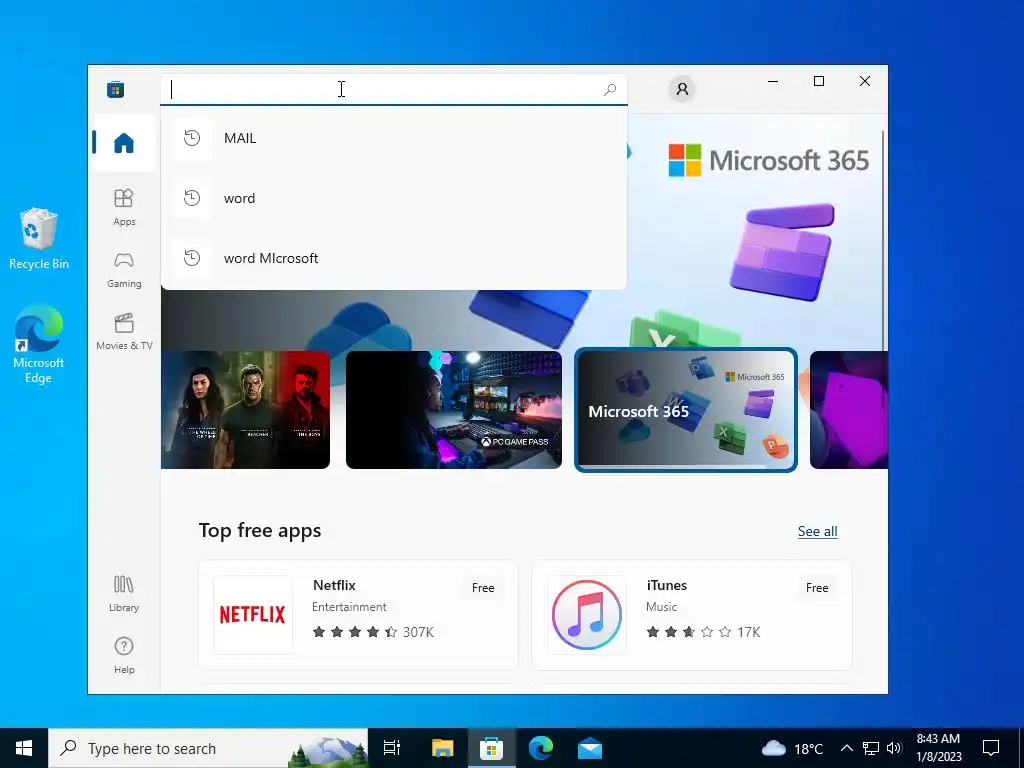Open the Library page

(x=124, y=593)
